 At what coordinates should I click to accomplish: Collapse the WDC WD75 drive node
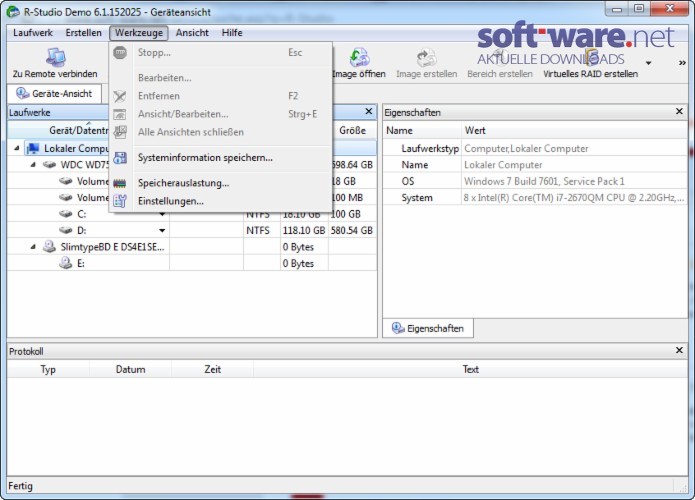[33, 164]
